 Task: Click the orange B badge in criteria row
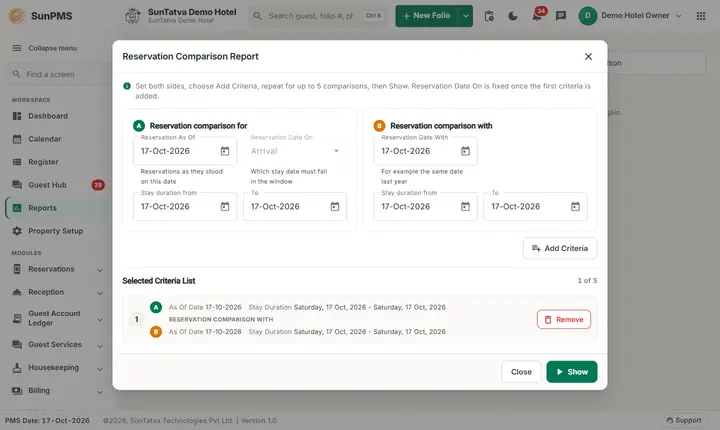click(x=156, y=332)
